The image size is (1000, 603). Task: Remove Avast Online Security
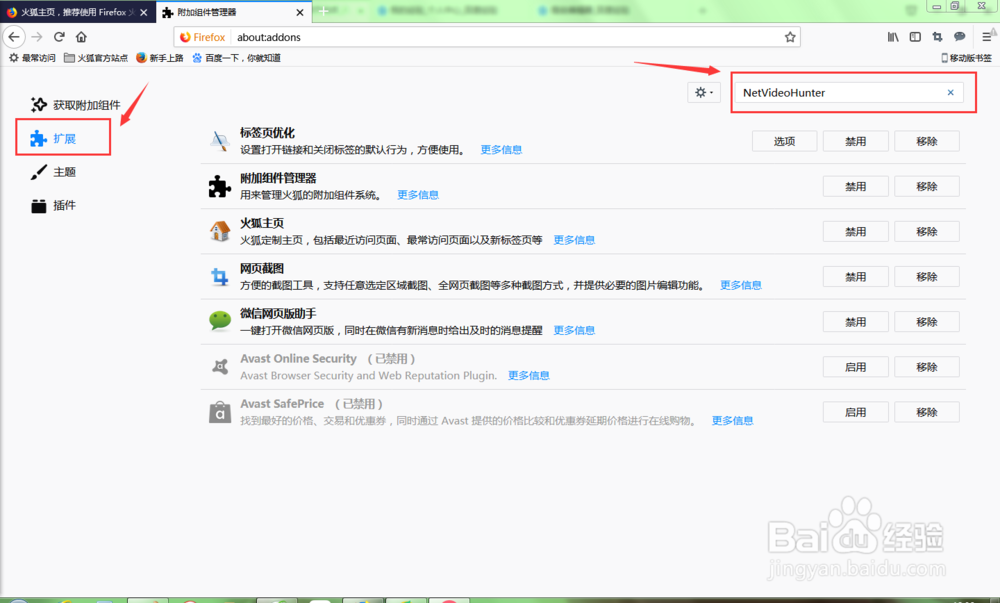(927, 368)
